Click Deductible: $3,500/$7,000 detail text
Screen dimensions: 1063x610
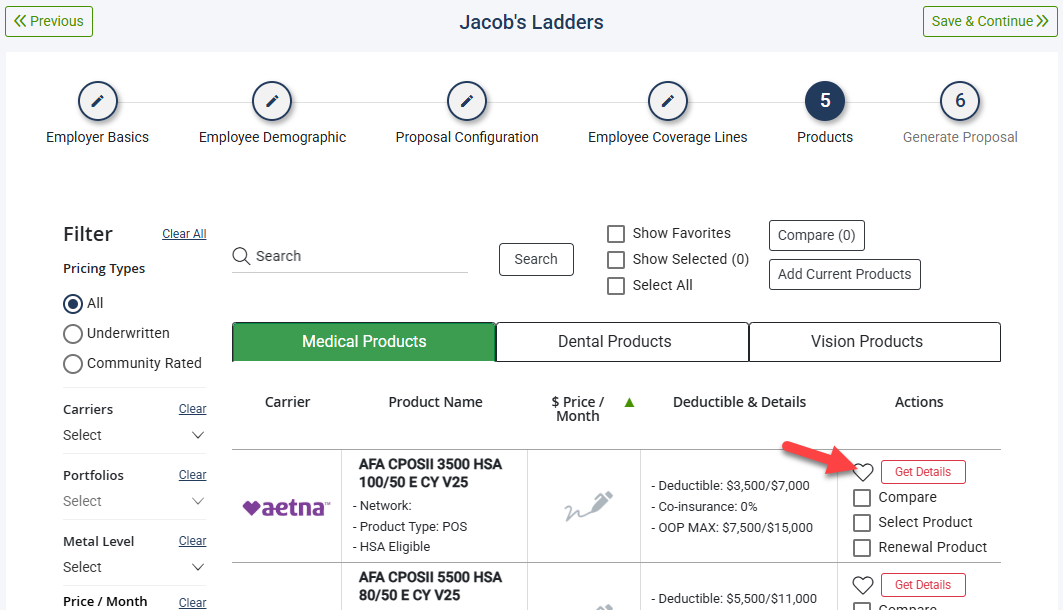730,486
